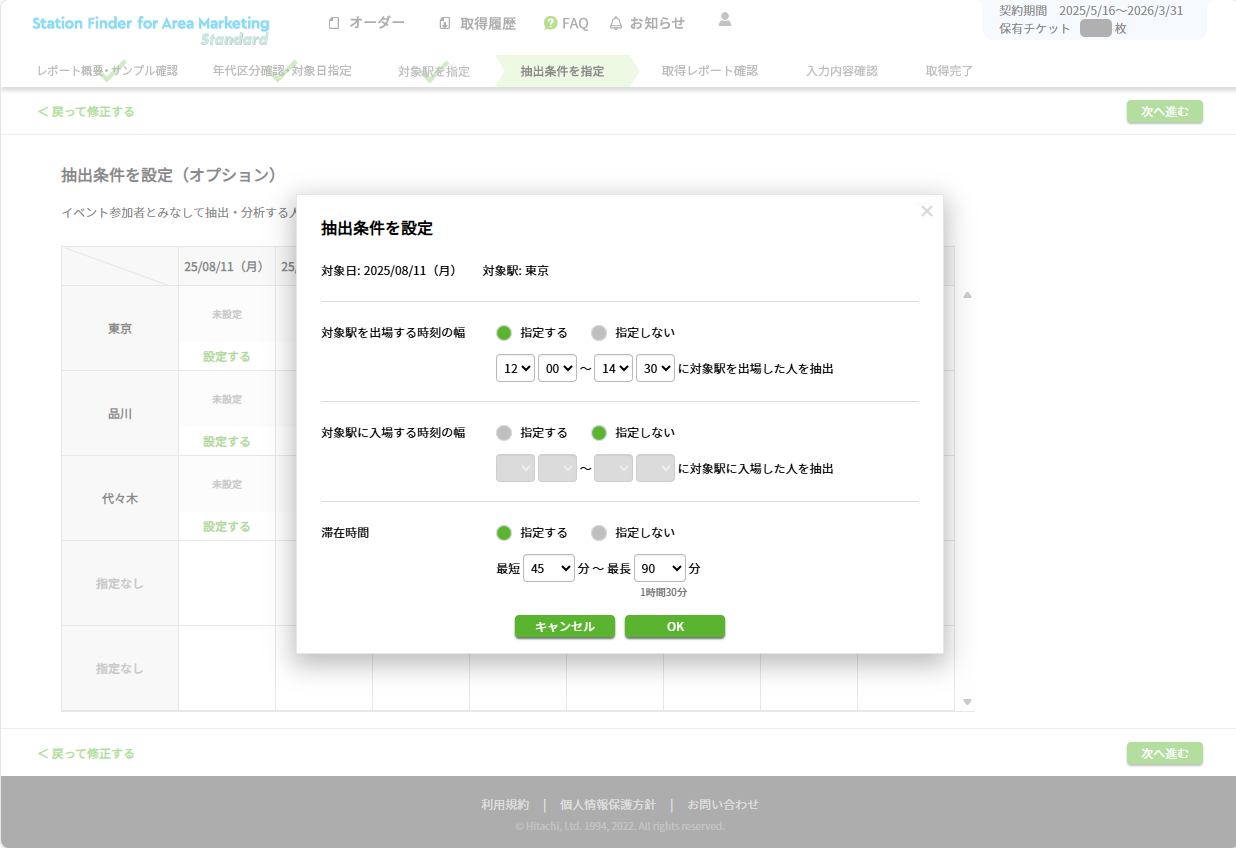Close the dialog with the X icon

tap(926, 211)
